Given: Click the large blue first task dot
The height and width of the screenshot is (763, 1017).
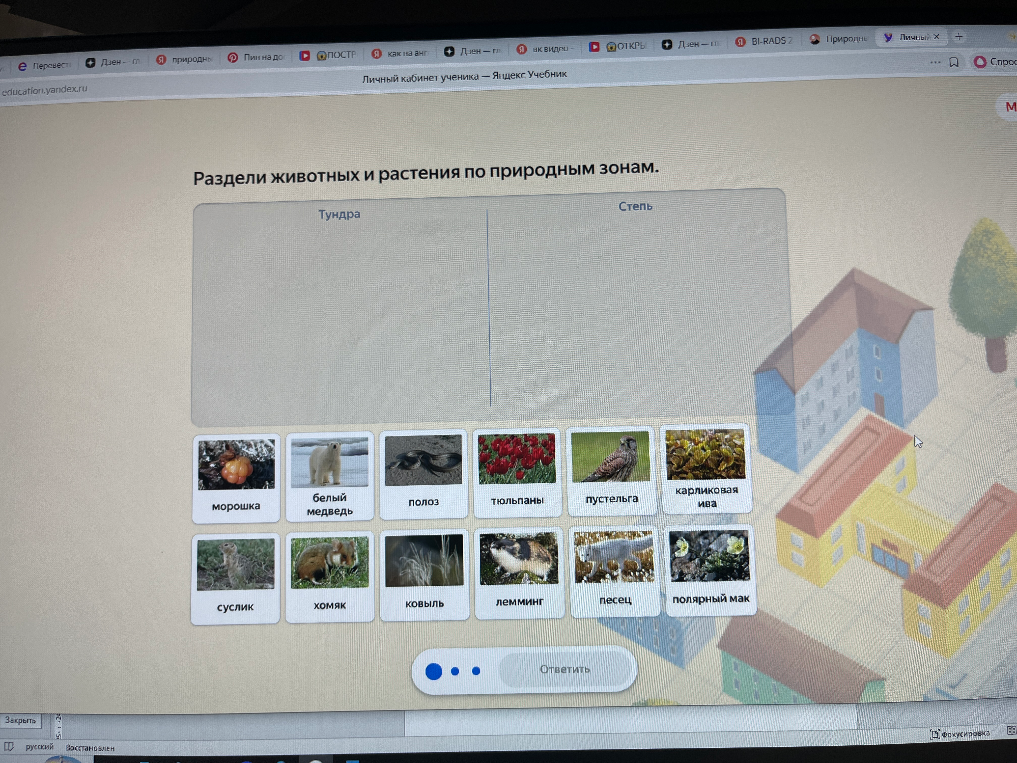Looking at the screenshot, I should pos(433,672).
